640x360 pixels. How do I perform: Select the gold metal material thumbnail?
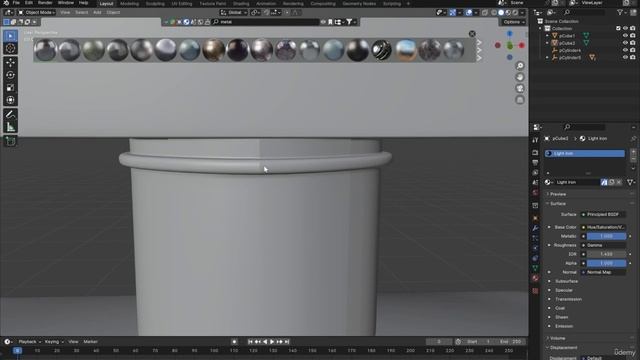pyautogui.click(x=213, y=50)
